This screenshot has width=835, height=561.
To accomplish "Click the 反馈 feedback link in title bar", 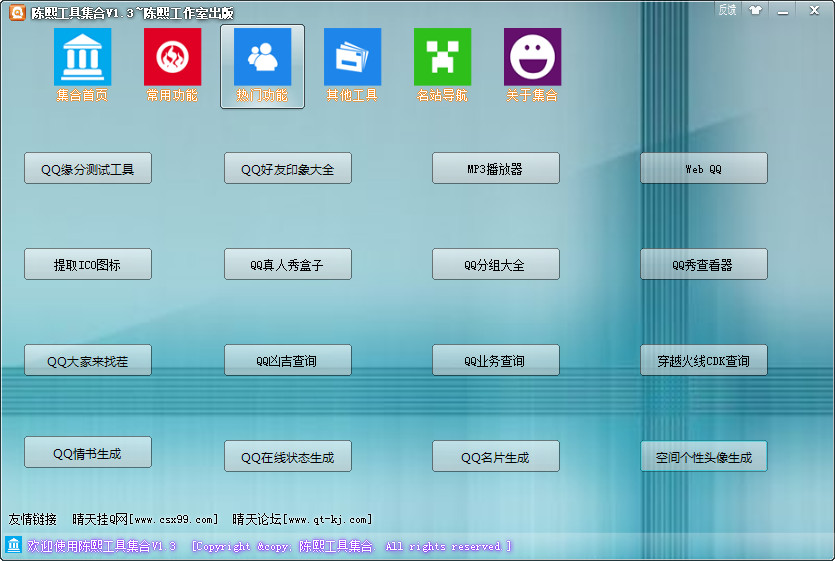I will (727, 10).
